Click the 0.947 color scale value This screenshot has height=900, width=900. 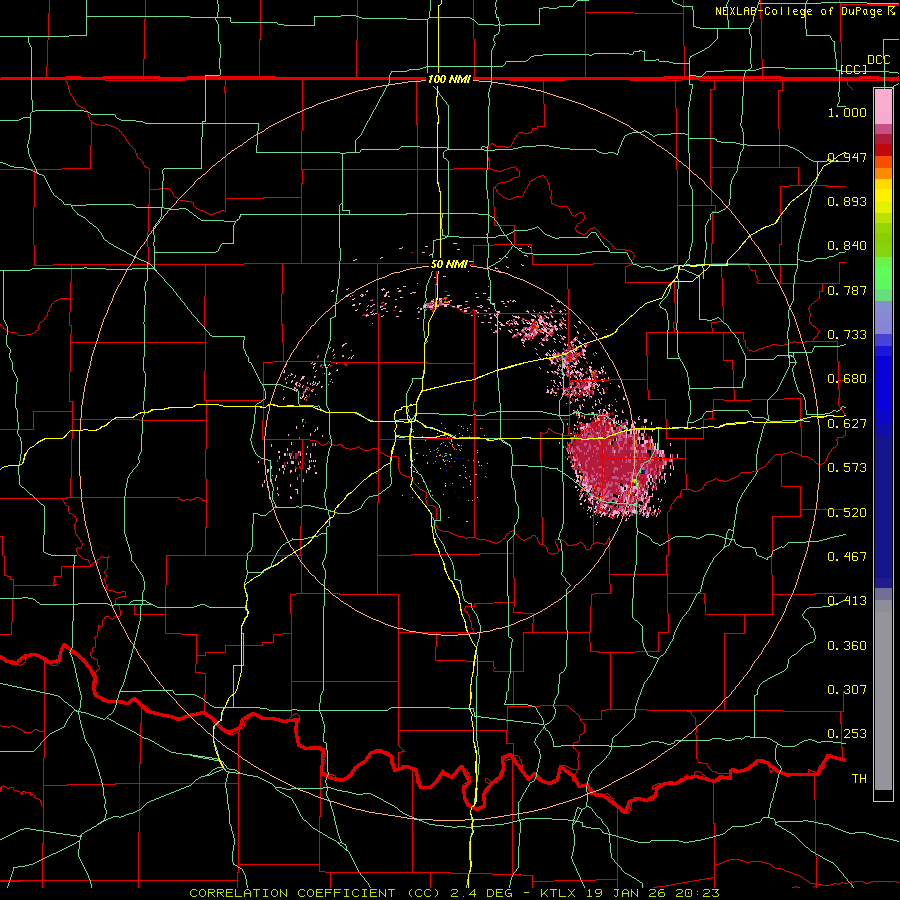[847, 157]
